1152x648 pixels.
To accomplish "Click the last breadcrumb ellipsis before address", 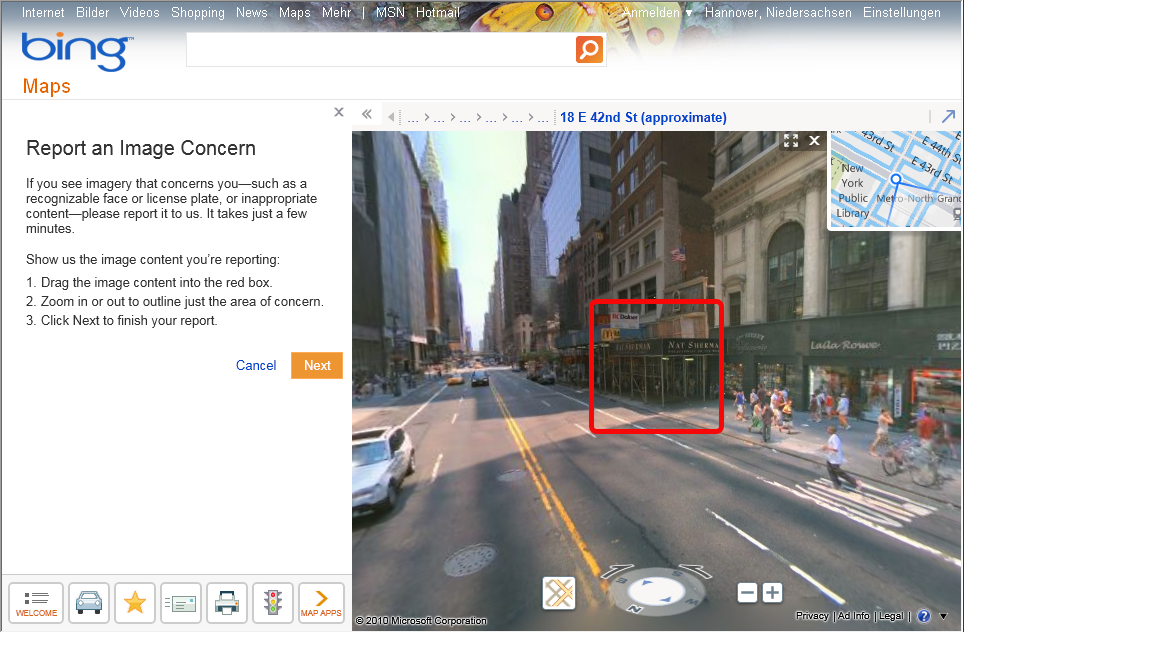I will [x=542, y=118].
